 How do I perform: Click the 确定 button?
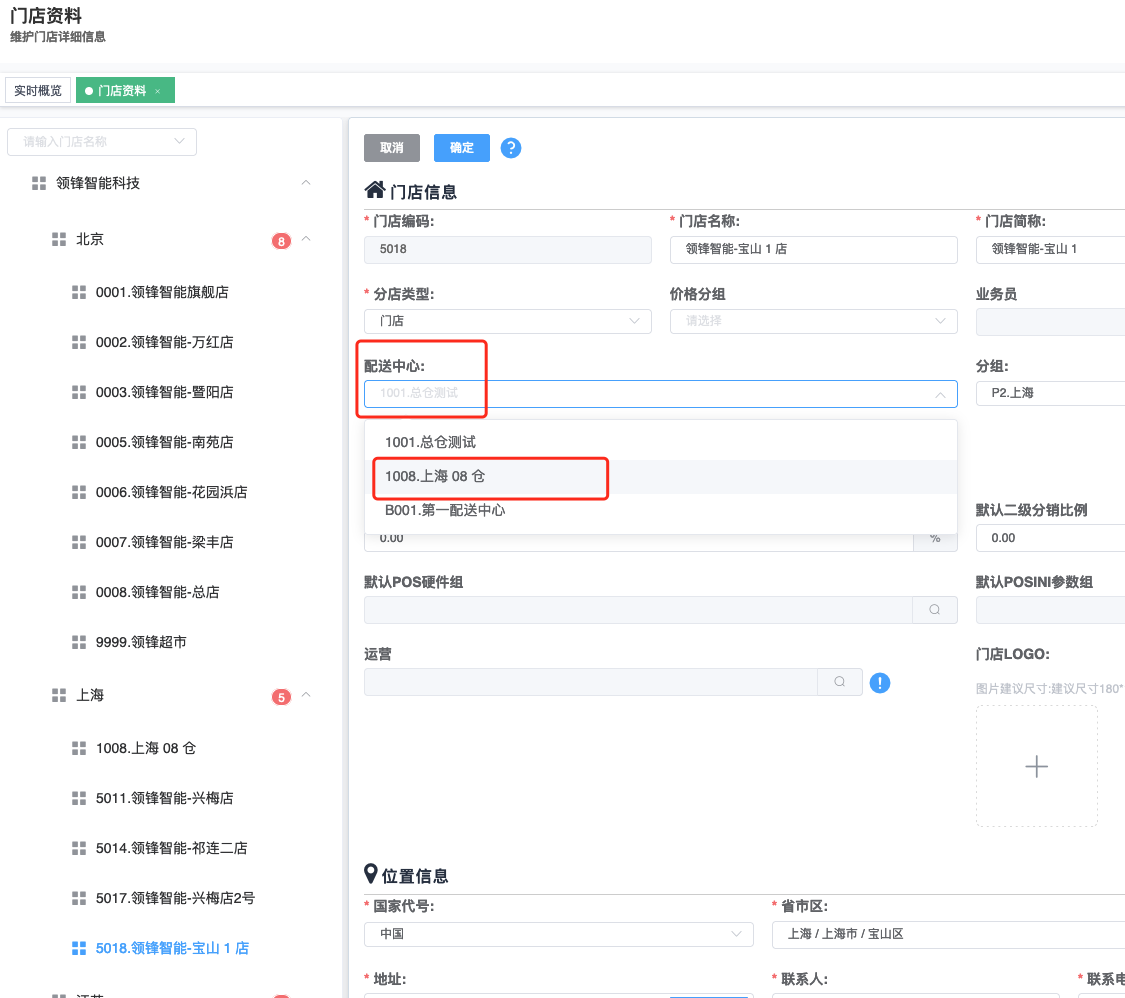[x=461, y=148]
